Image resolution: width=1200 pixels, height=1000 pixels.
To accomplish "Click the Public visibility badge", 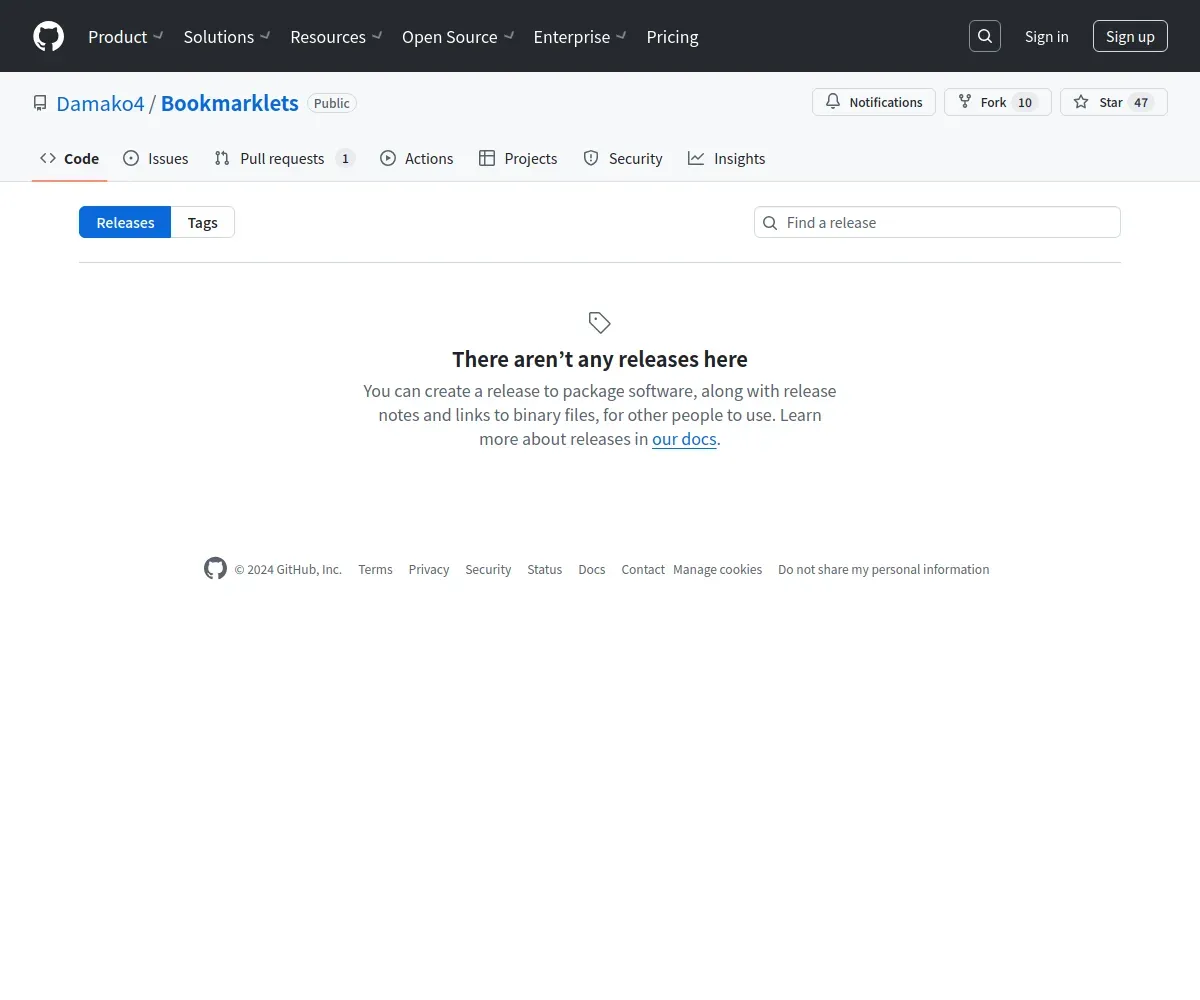I will coord(332,103).
